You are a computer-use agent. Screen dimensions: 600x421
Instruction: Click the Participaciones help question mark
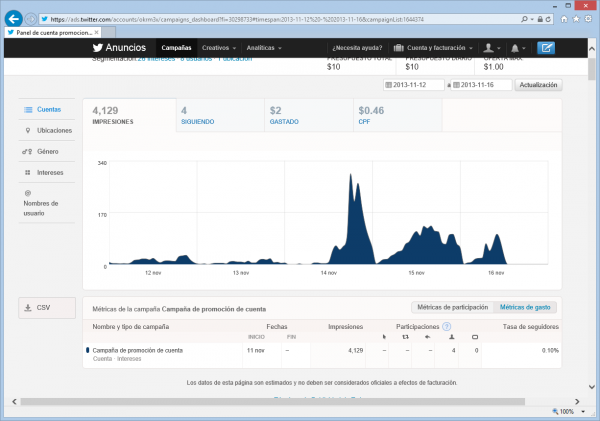pyautogui.click(x=447, y=326)
